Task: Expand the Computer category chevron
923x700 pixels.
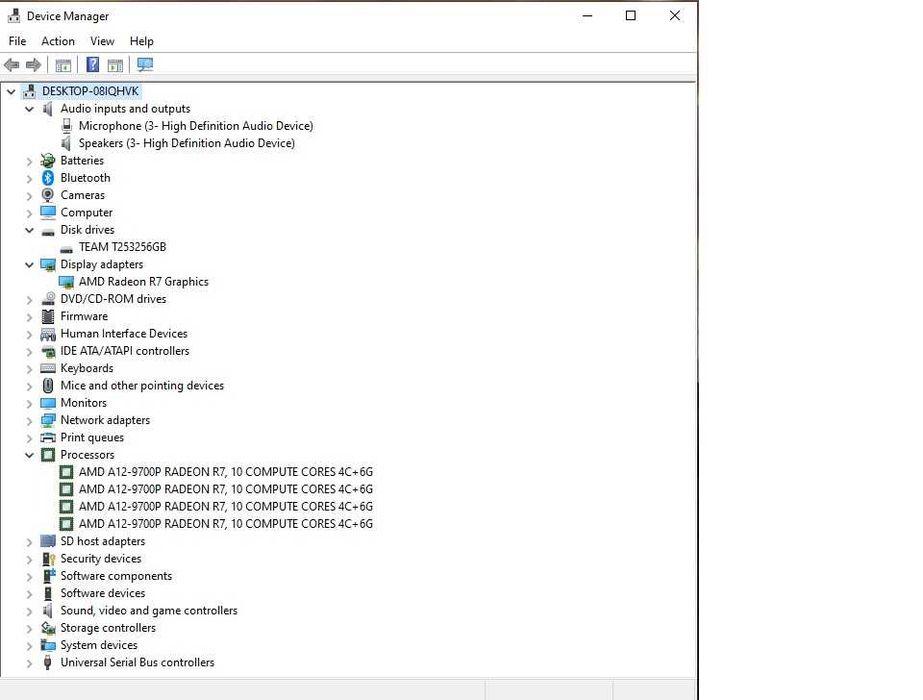Action: [x=29, y=213]
